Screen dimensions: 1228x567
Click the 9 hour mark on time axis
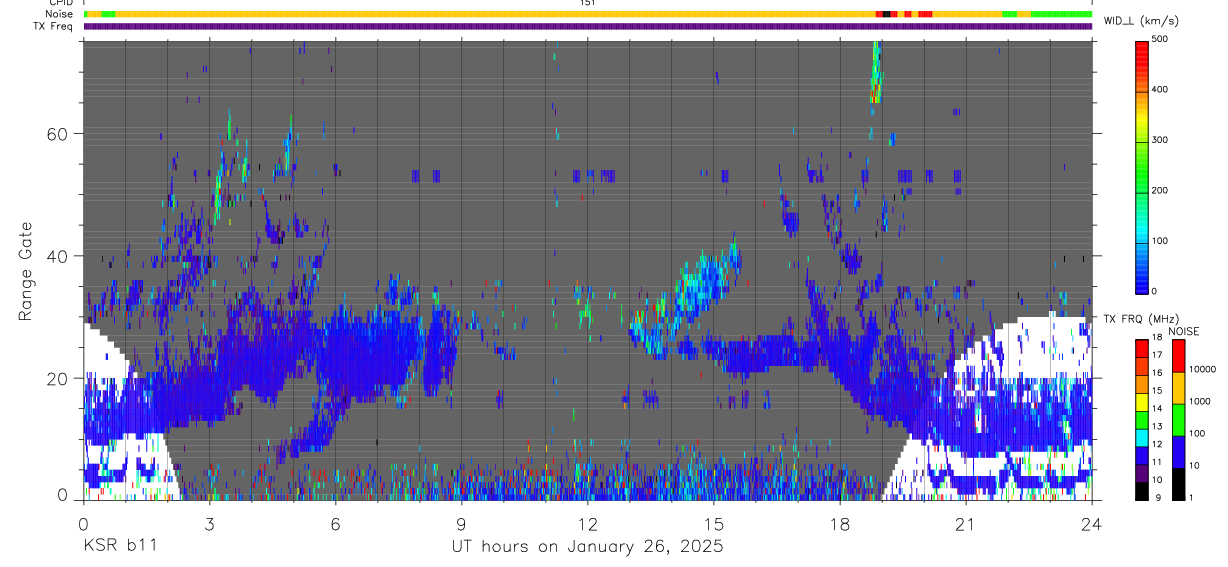[461, 523]
